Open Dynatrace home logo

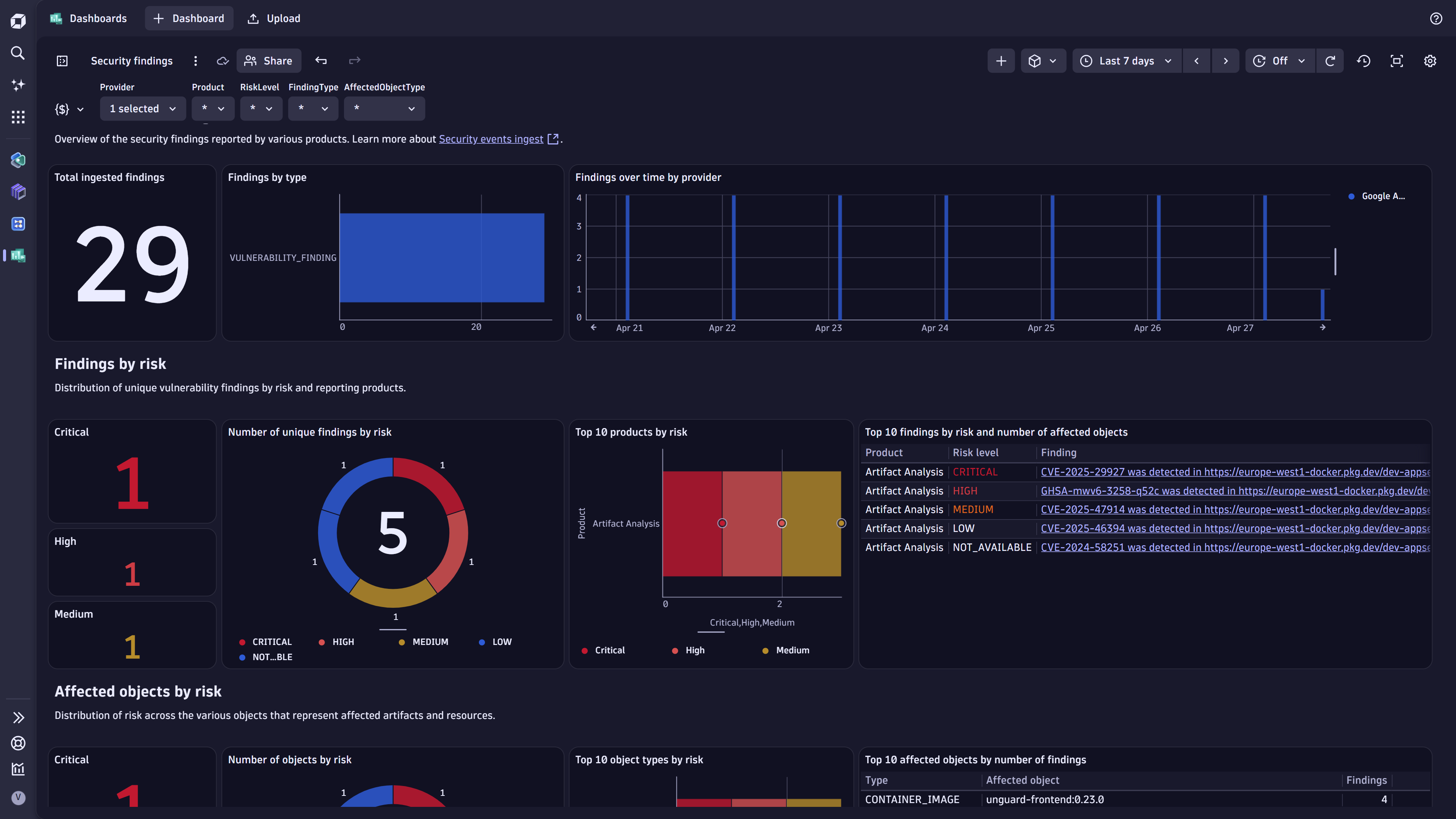click(x=18, y=21)
